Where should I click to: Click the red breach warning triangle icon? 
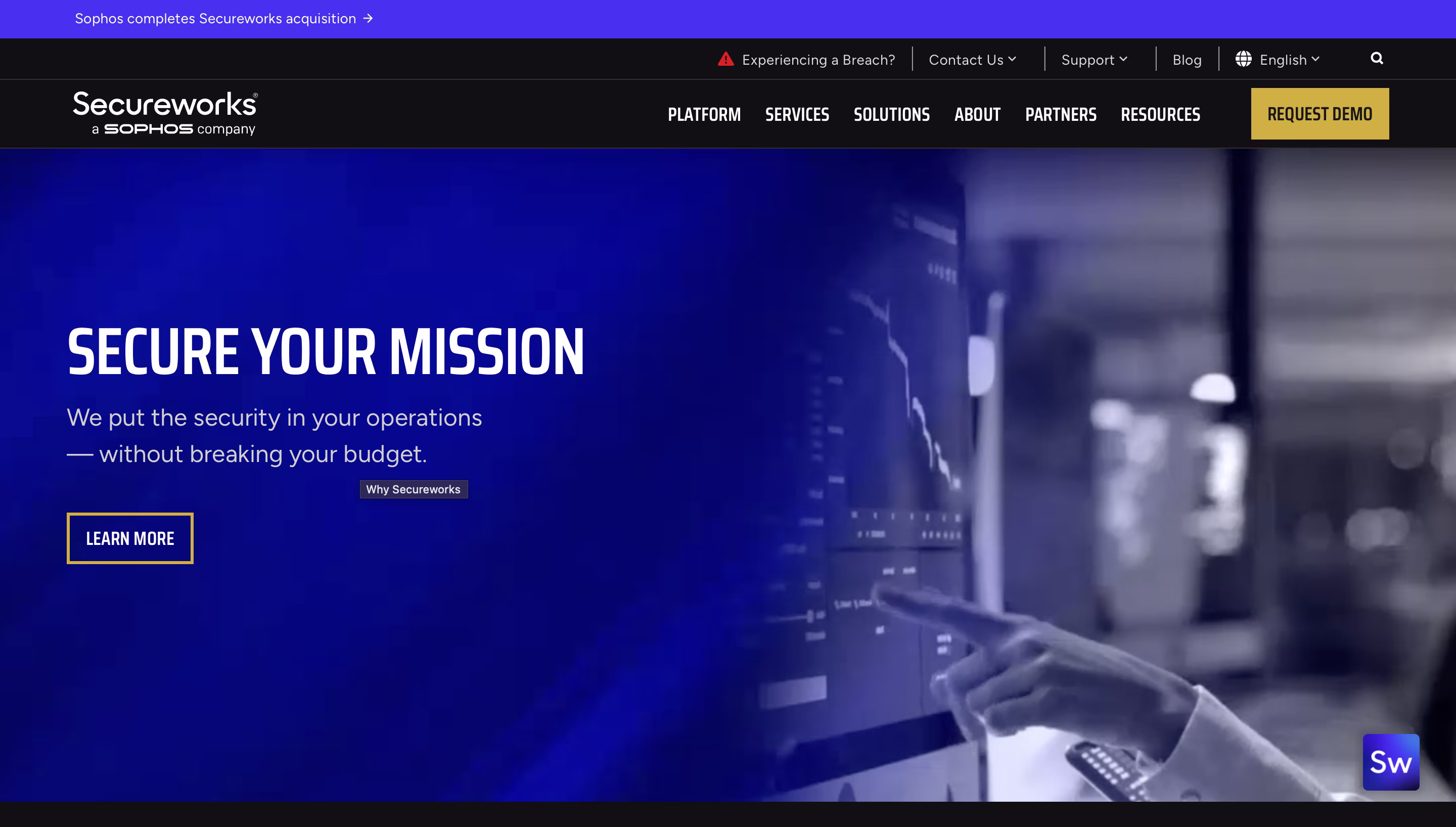pyautogui.click(x=726, y=59)
